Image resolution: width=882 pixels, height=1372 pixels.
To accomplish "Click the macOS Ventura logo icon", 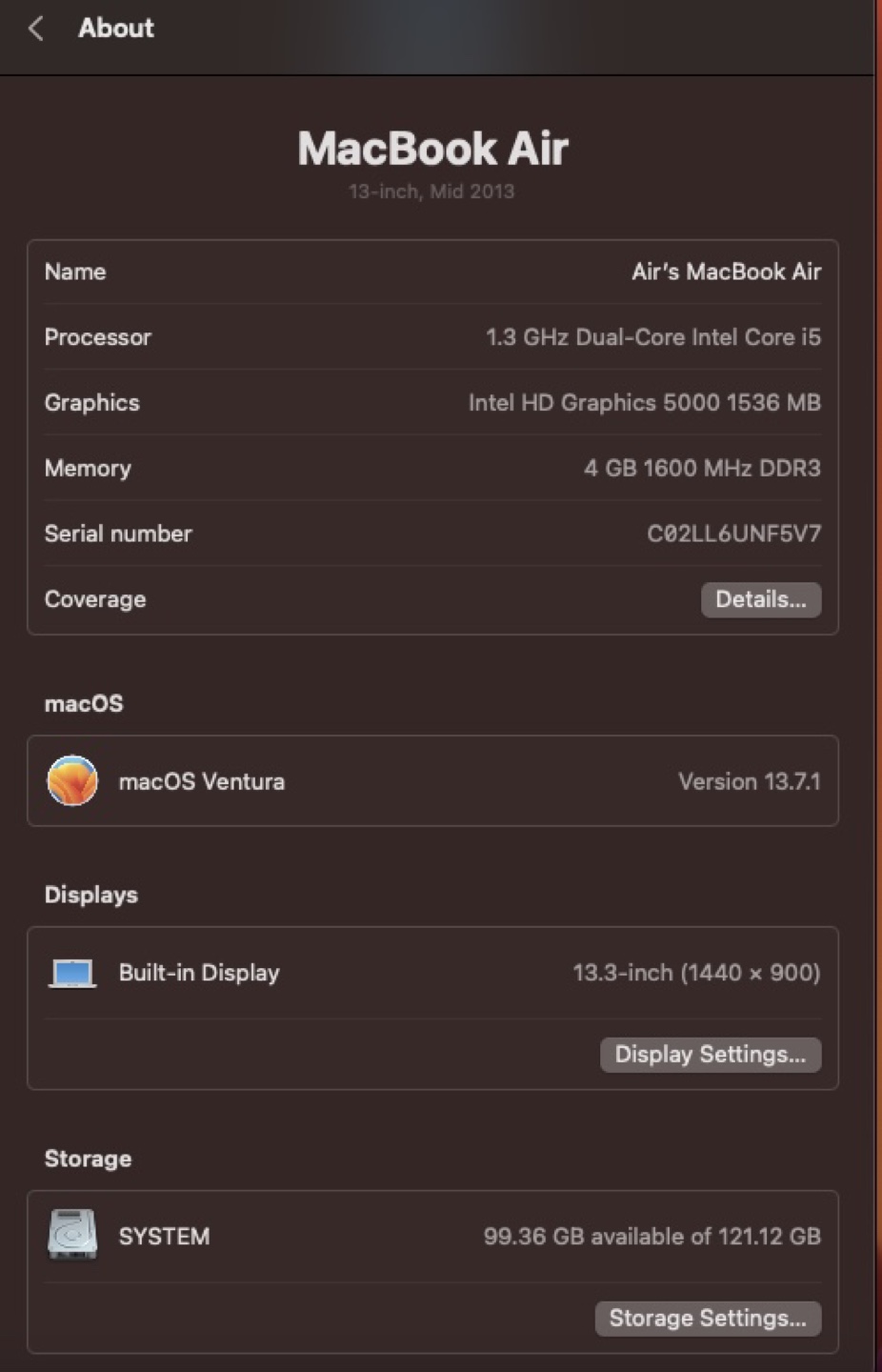I will click(72, 780).
